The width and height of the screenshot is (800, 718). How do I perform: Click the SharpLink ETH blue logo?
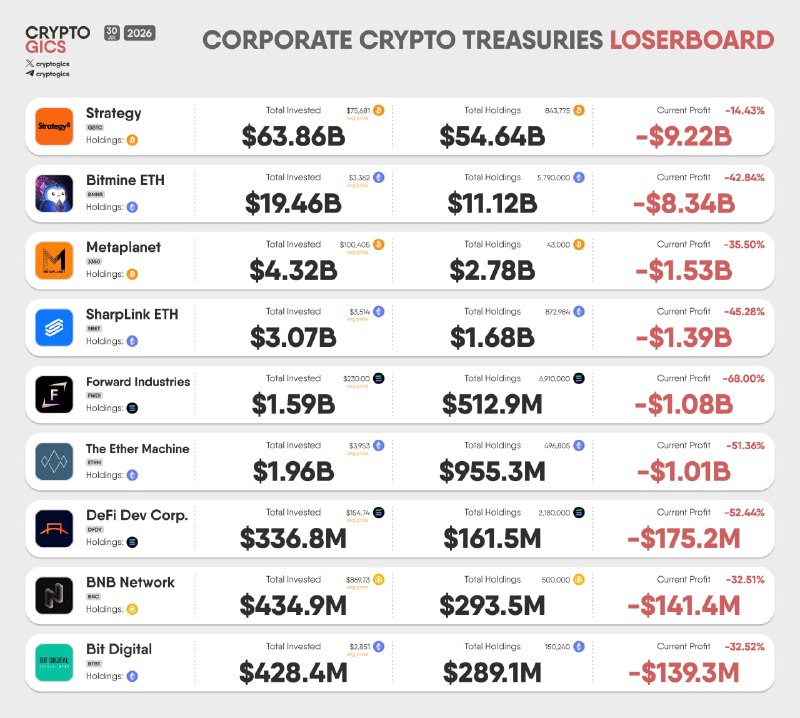click(54, 328)
